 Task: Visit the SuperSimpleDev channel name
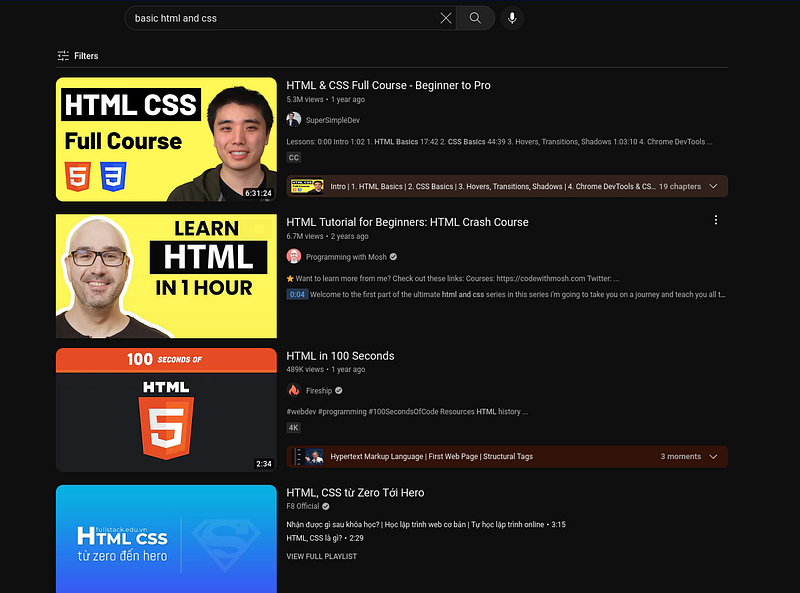333,120
